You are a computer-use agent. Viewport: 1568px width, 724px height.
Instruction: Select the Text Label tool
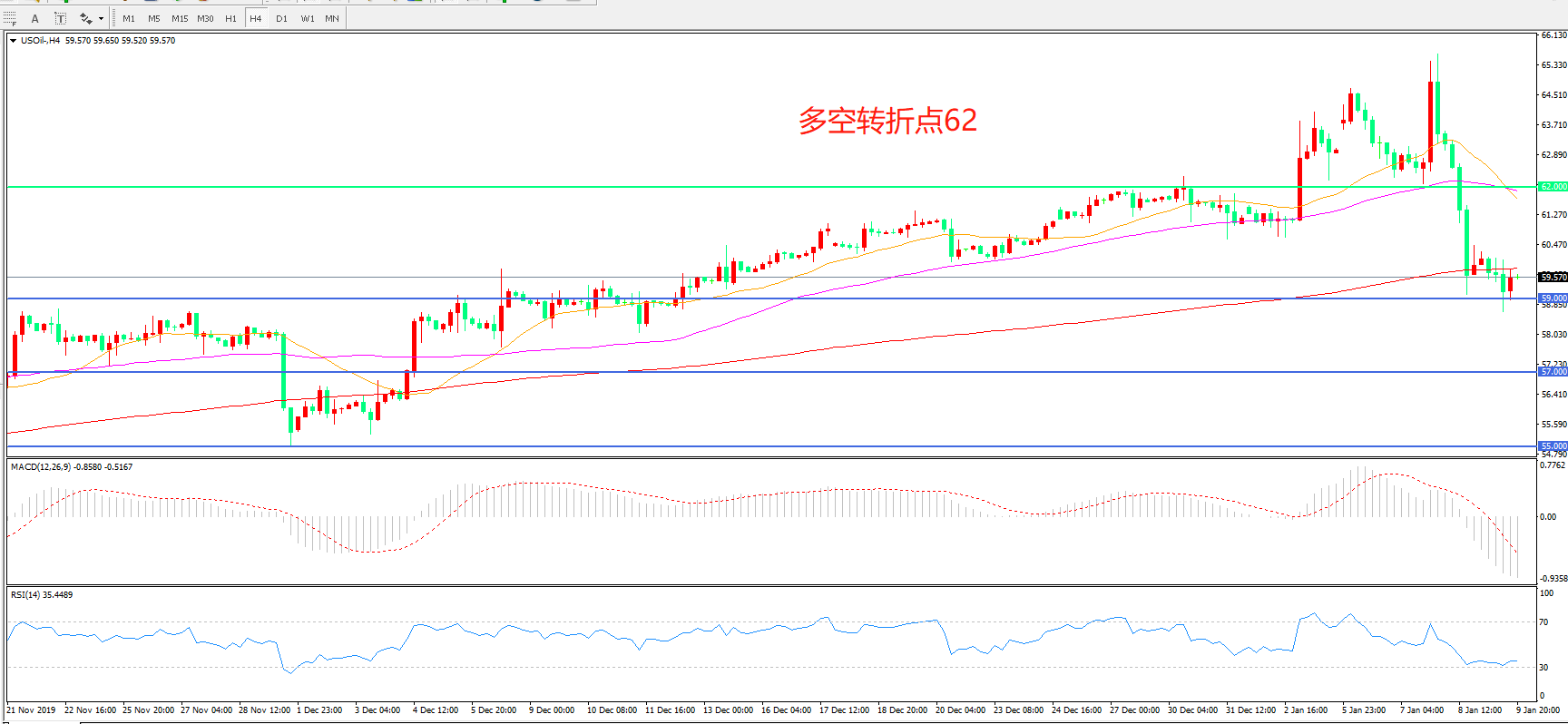(60, 18)
